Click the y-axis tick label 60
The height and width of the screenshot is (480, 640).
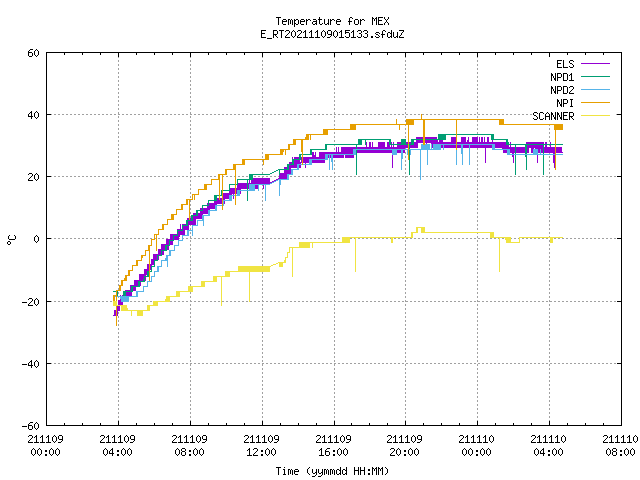pyautogui.click(x=33, y=53)
